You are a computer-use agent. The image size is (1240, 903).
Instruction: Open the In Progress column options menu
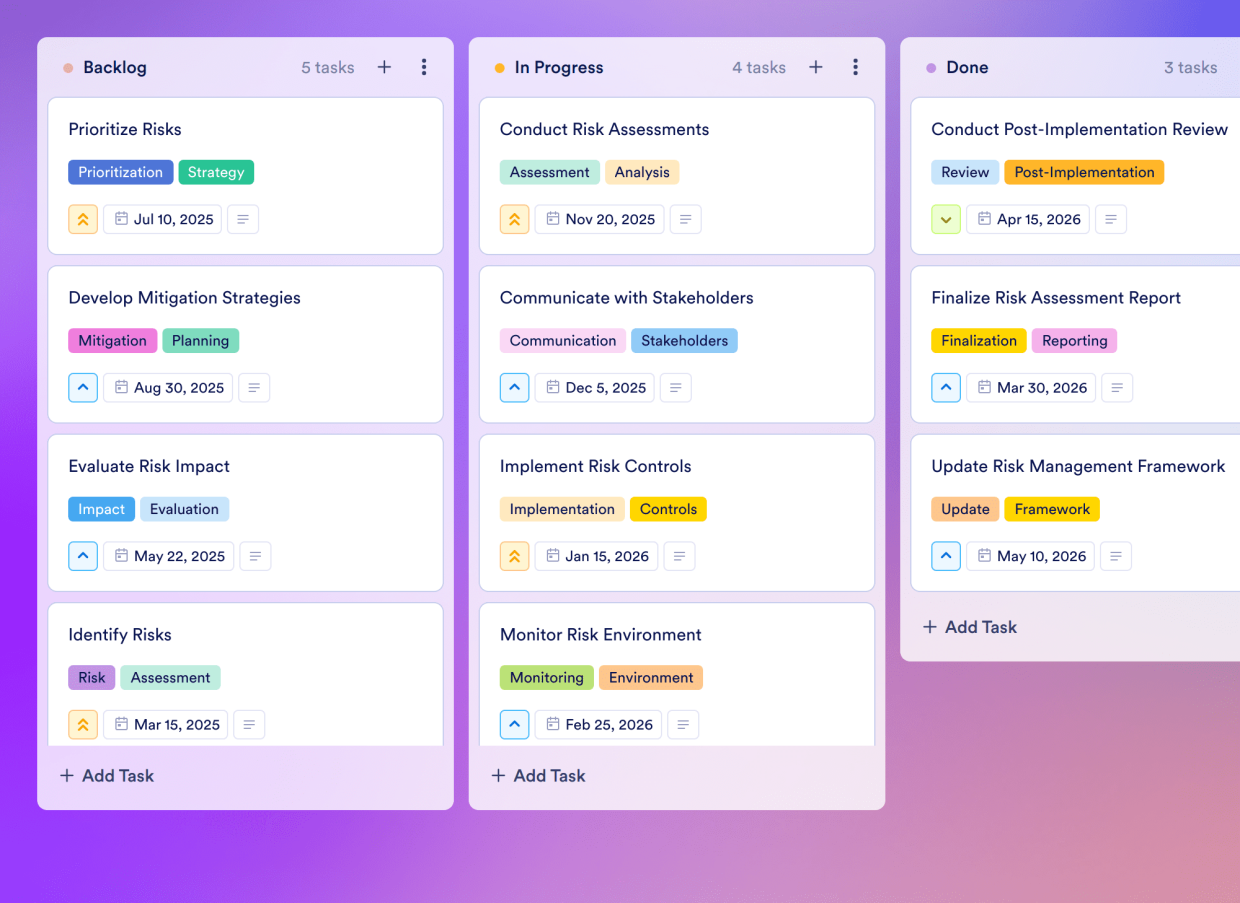pyautogui.click(x=855, y=67)
